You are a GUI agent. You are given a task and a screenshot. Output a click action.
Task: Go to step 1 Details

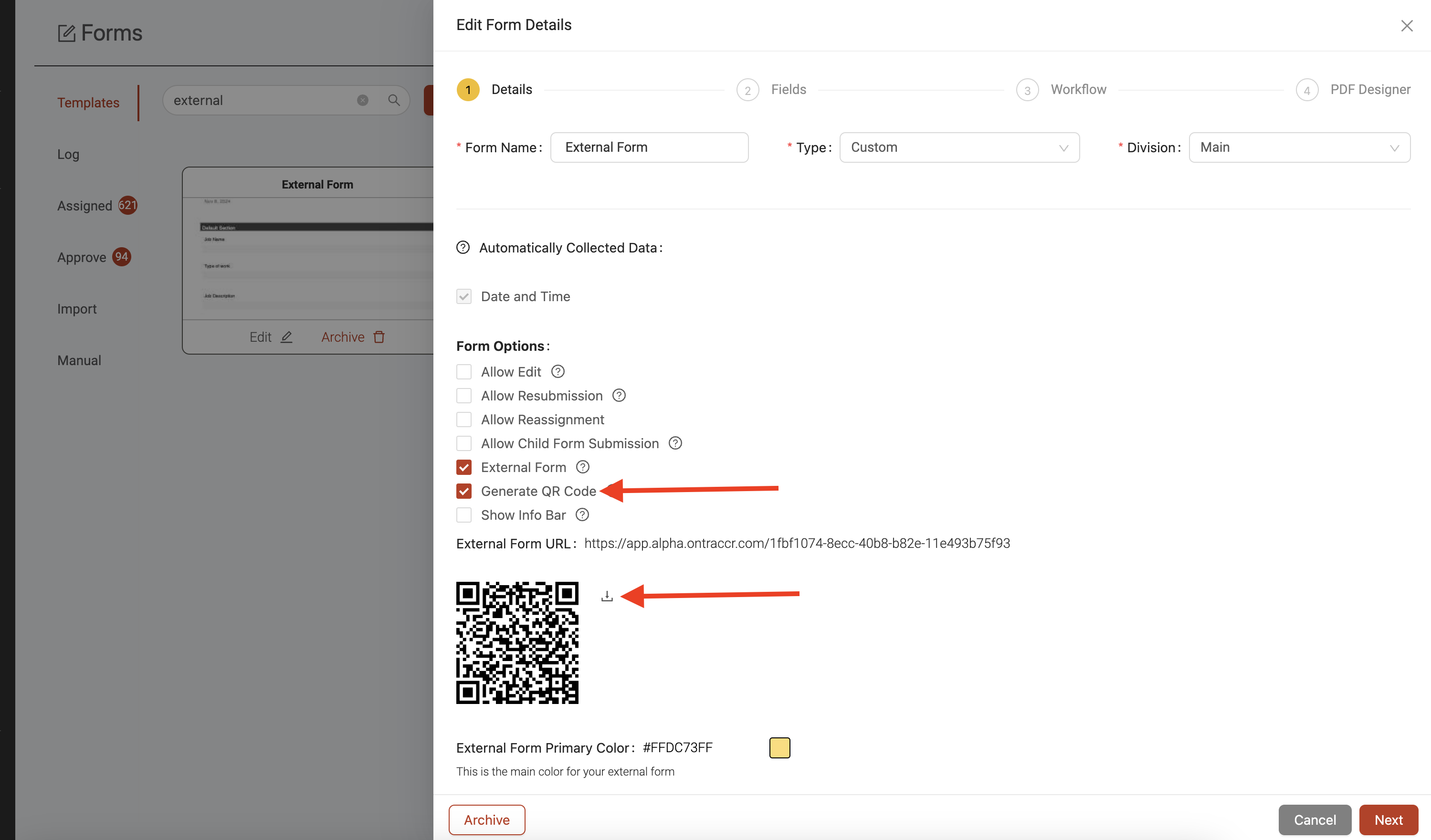pyautogui.click(x=494, y=90)
